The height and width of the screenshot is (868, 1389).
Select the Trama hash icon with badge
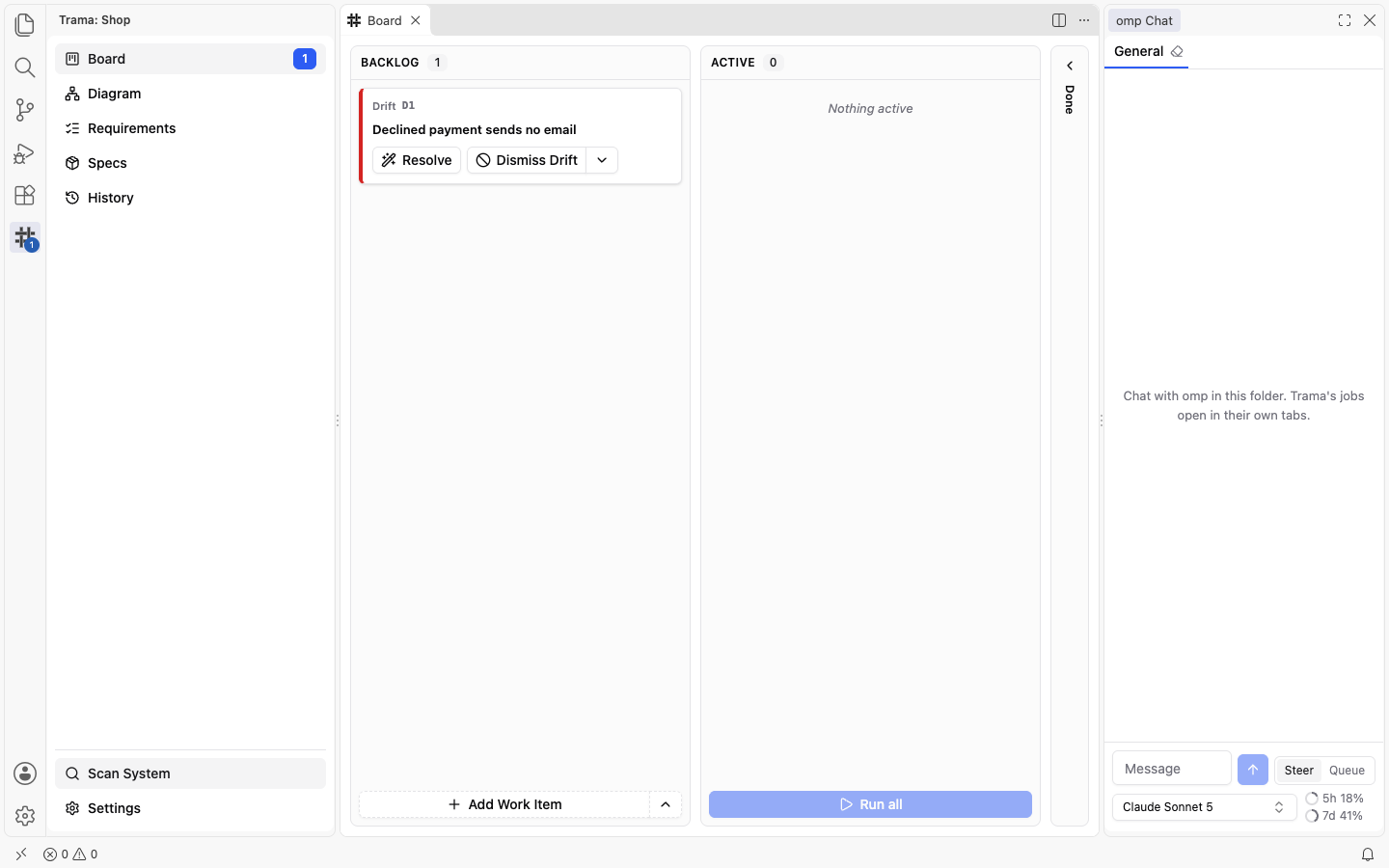tap(25, 237)
